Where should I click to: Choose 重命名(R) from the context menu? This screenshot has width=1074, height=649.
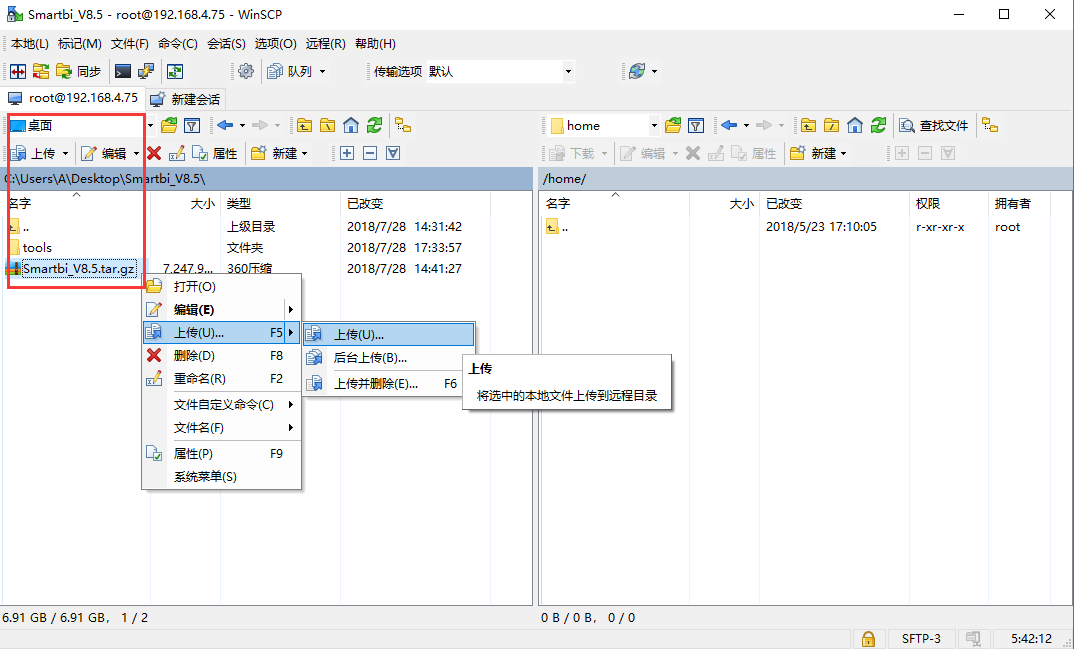pyautogui.click(x=222, y=379)
